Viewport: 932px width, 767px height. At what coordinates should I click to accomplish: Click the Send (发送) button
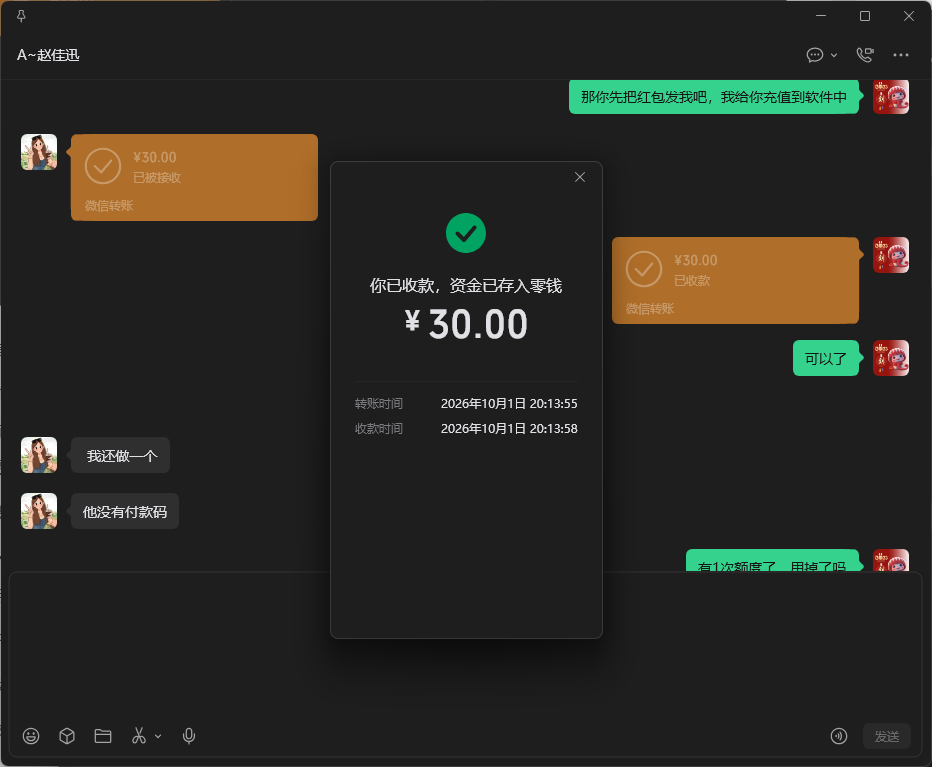pos(886,736)
